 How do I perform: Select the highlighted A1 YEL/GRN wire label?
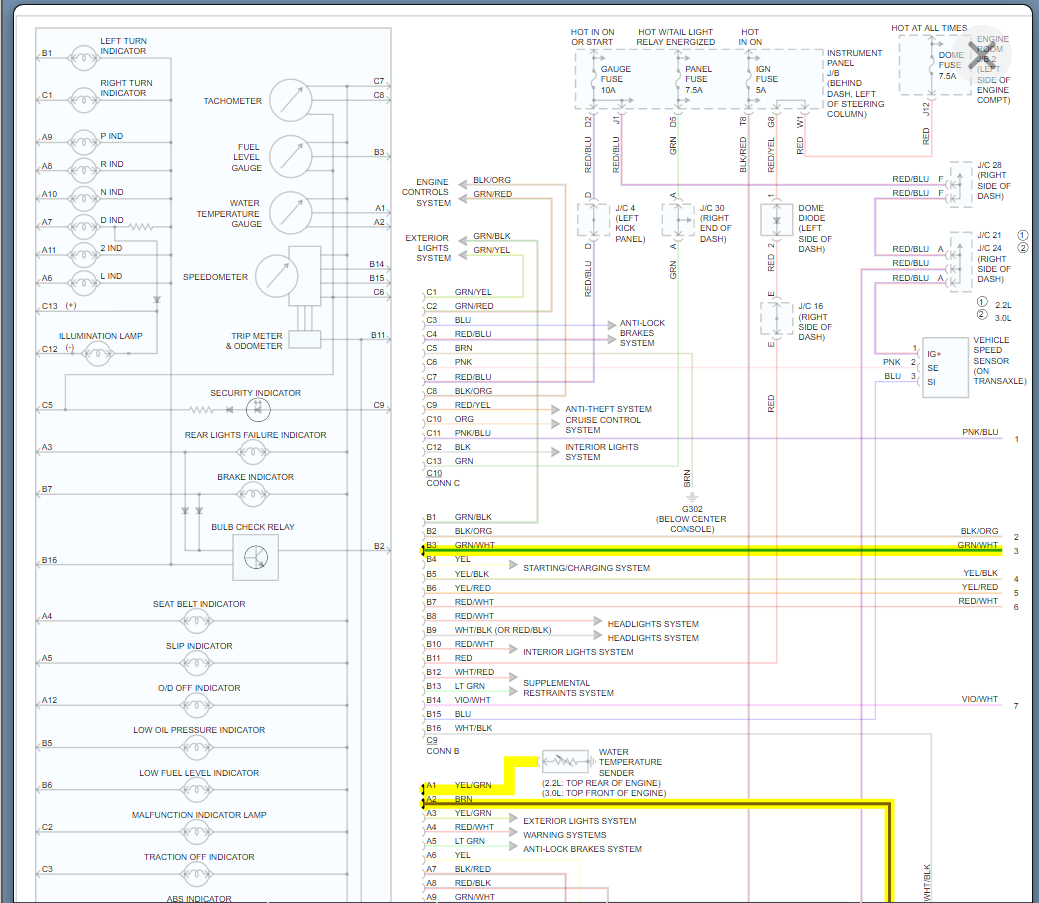(472, 785)
